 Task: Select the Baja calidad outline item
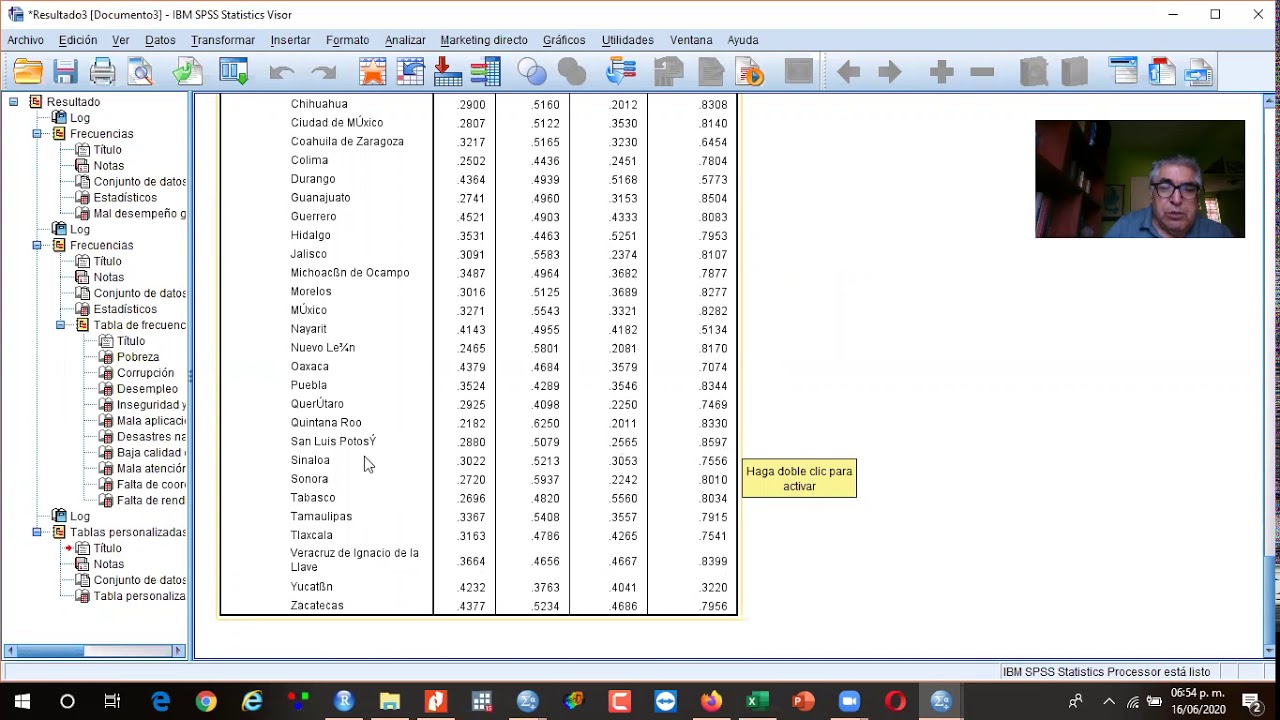click(x=151, y=453)
